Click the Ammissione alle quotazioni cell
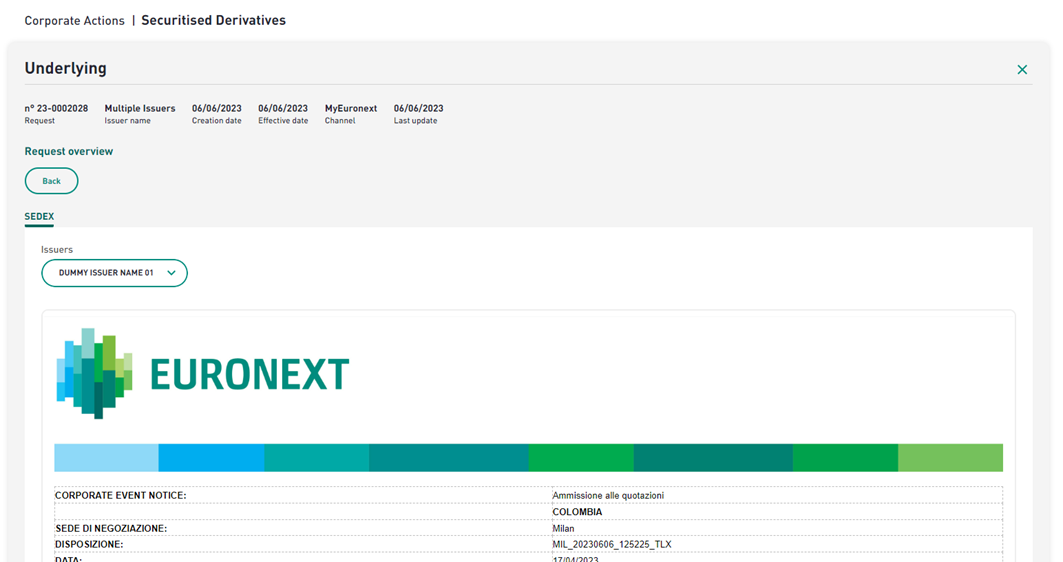This screenshot has height=562, width=1063. click(608, 496)
